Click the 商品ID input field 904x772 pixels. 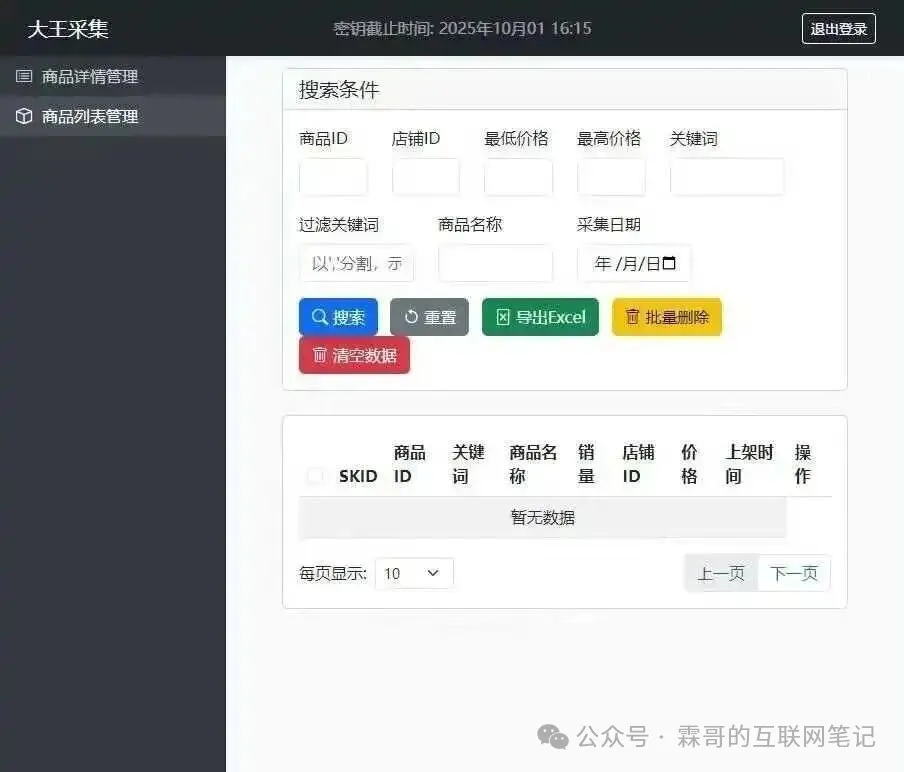[333, 177]
